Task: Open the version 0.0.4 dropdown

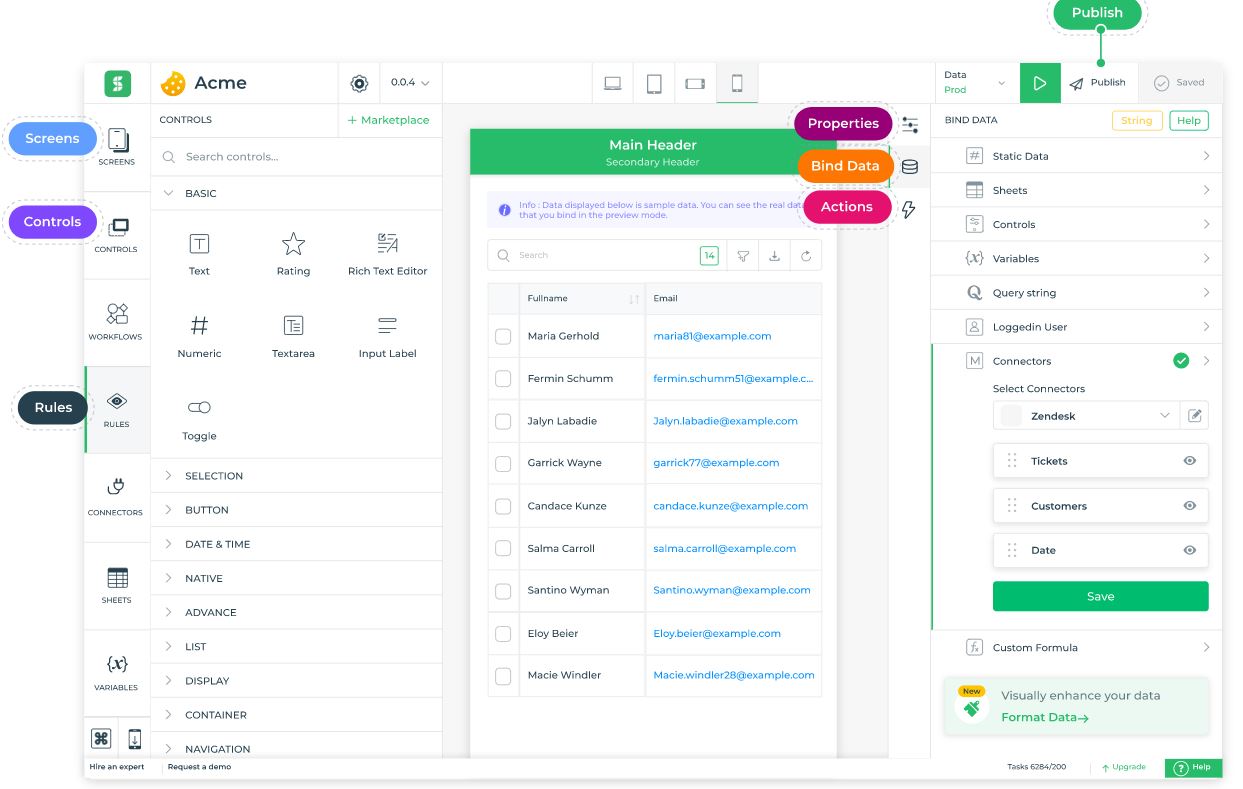Action: pyautogui.click(x=410, y=83)
